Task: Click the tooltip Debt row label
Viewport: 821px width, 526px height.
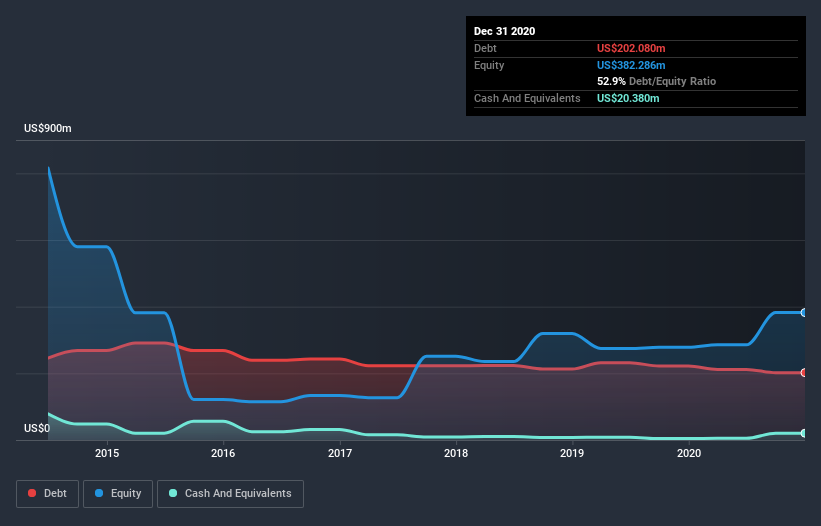Action: click(x=485, y=48)
